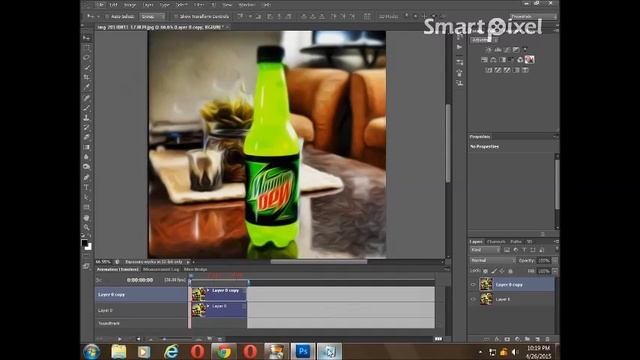Toggle lock all
640x360 pixels.
(510, 271)
